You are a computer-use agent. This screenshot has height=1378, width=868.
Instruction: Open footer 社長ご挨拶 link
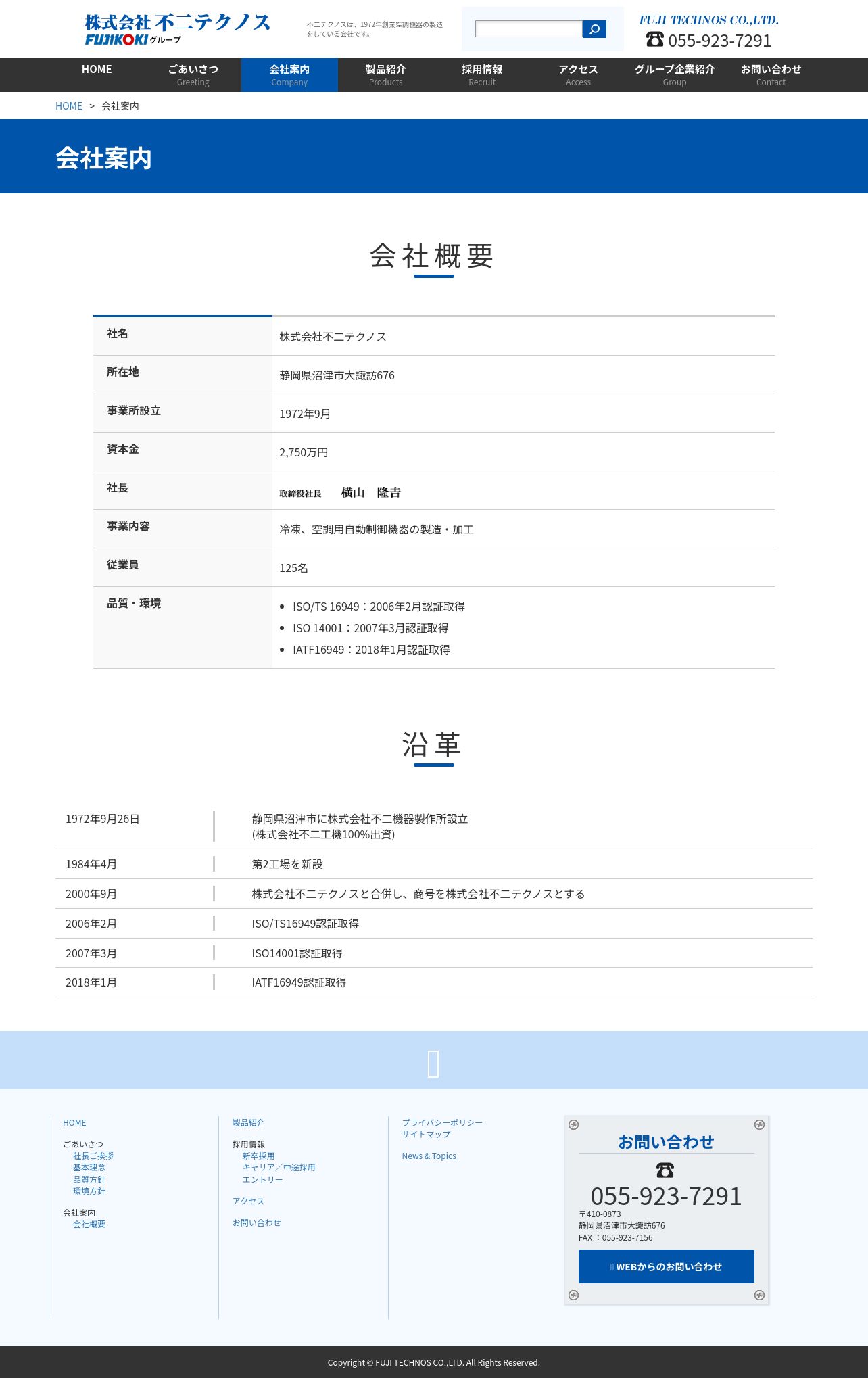(x=93, y=1156)
